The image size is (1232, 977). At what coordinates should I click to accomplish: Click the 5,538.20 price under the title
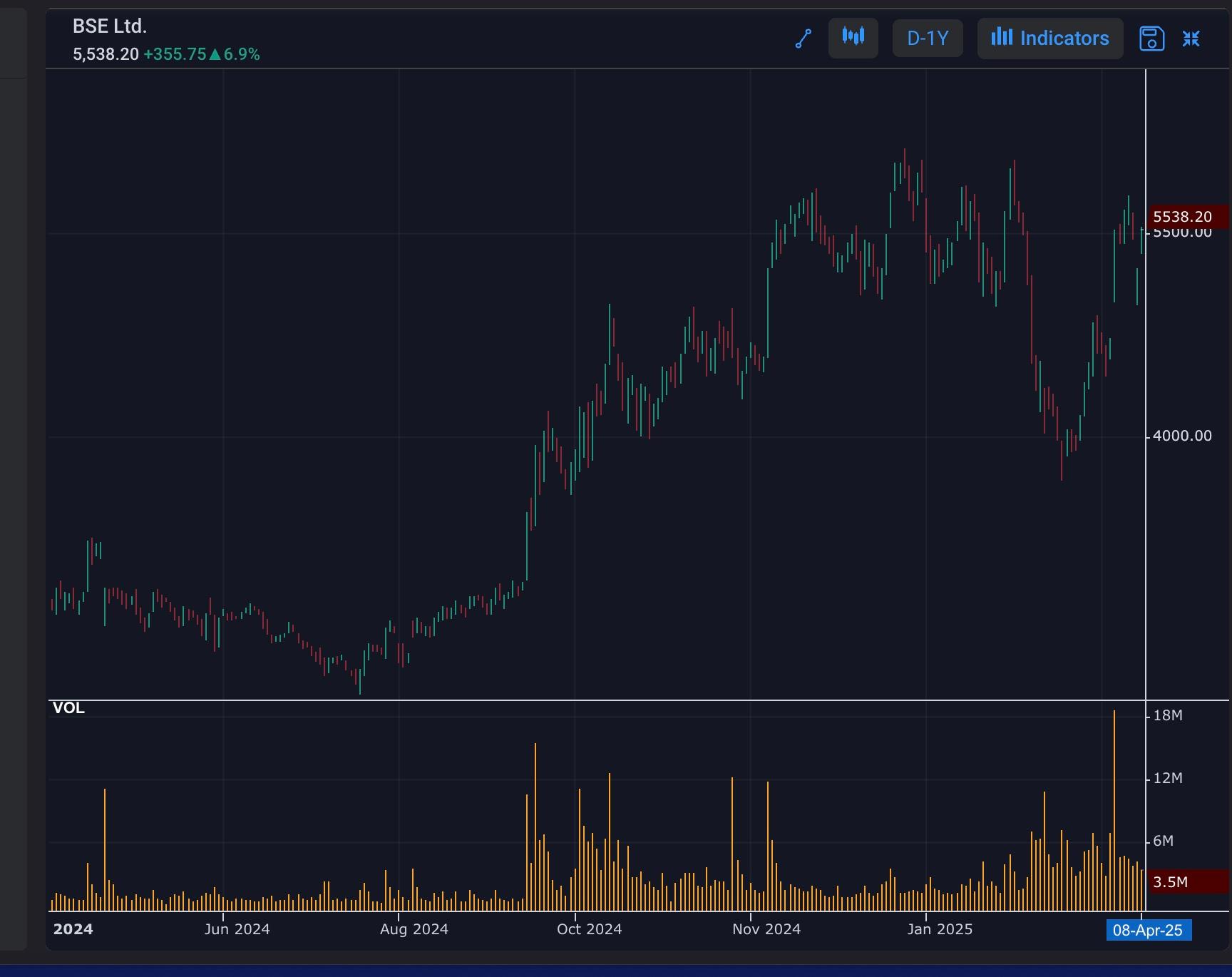tap(106, 54)
